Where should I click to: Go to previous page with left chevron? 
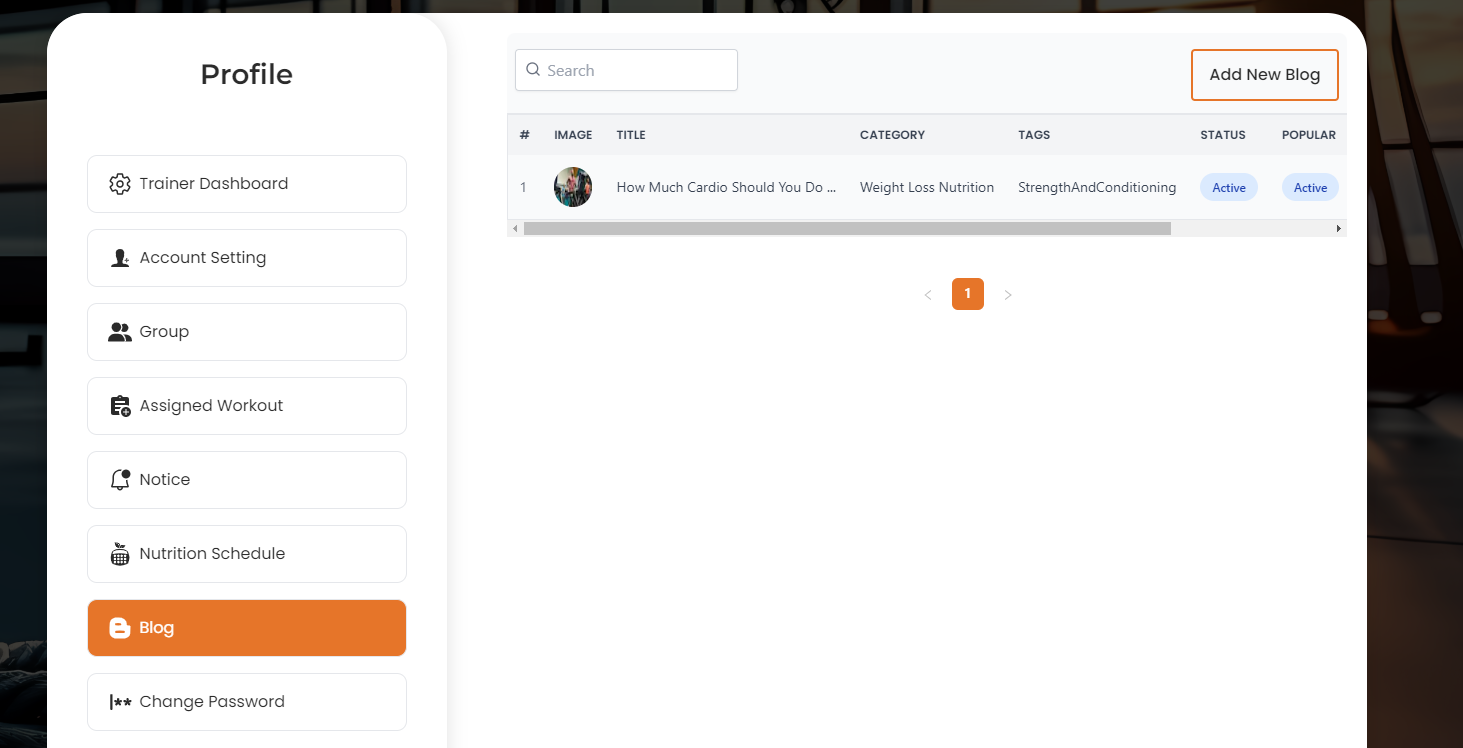point(928,295)
